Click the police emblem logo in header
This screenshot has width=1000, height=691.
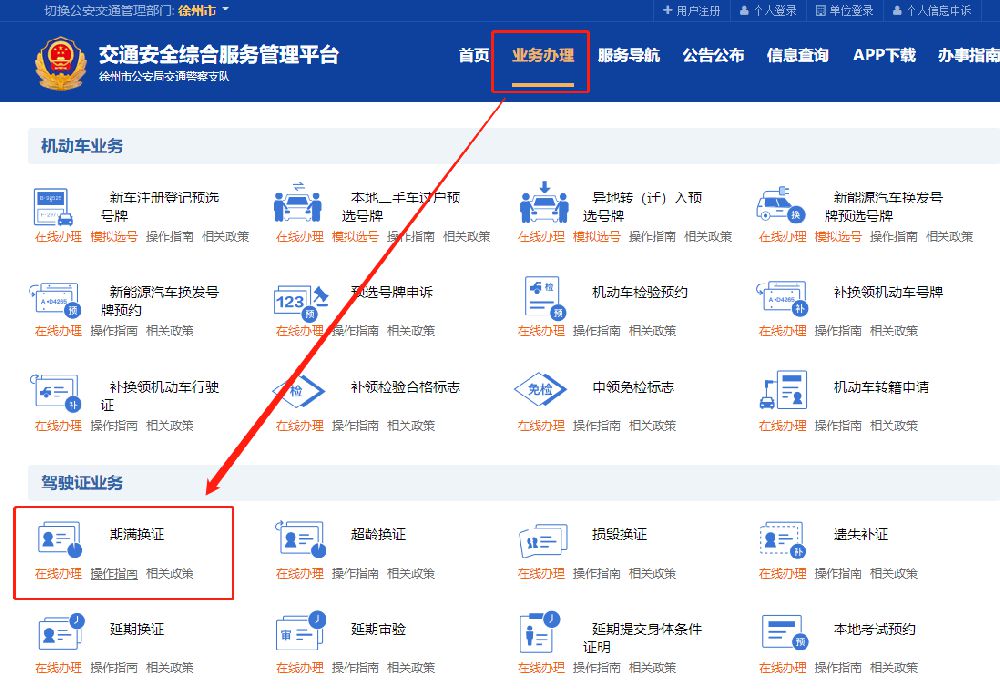click(60, 63)
